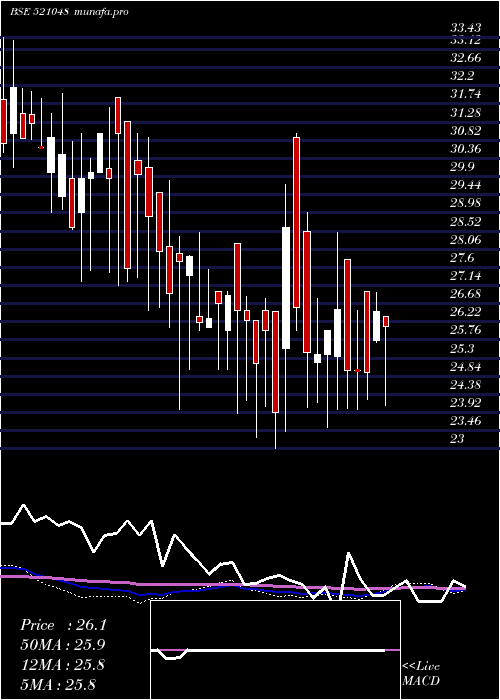Click the 32.66 price axis label

pyautogui.click(x=466, y=58)
